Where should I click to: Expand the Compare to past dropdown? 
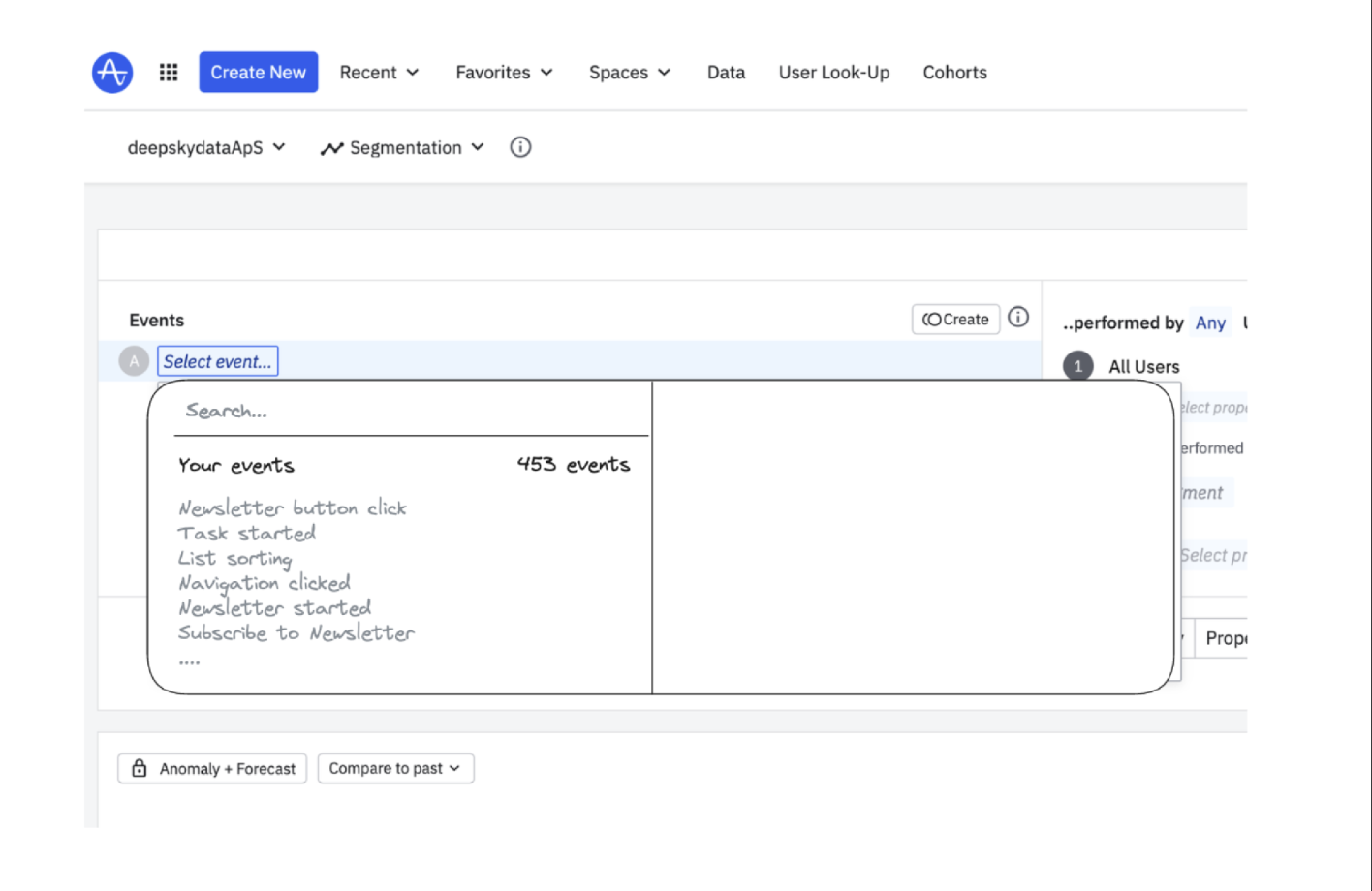click(395, 768)
